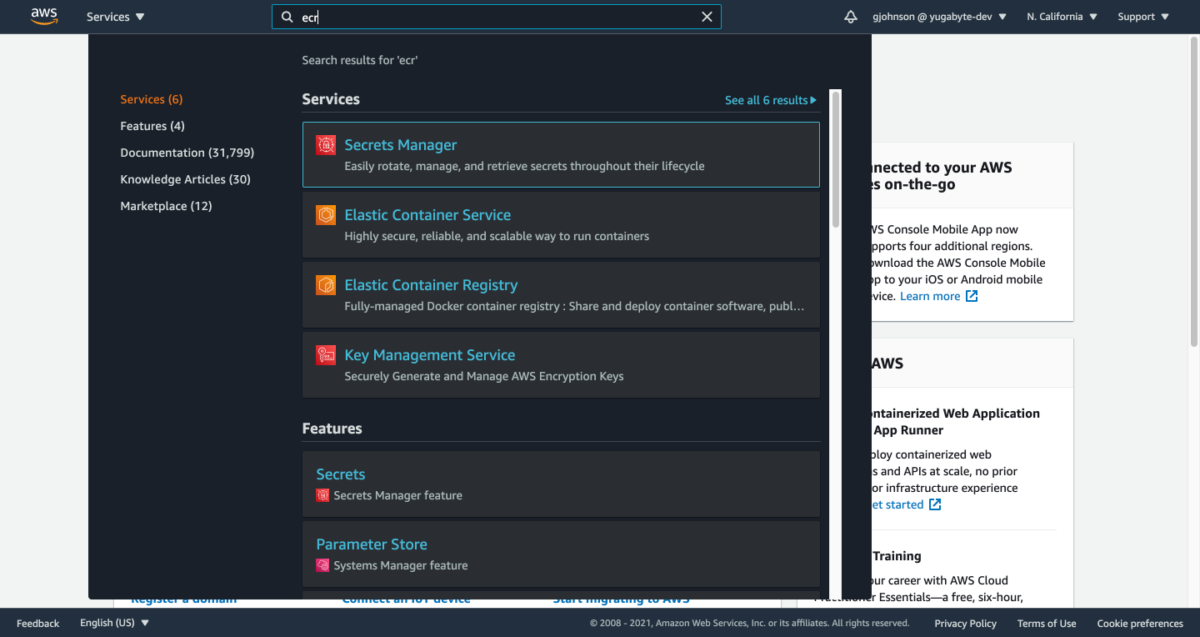This screenshot has height=637, width=1200.
Task: Click the magnifier icon in the search bar
Action: (286, 16)
